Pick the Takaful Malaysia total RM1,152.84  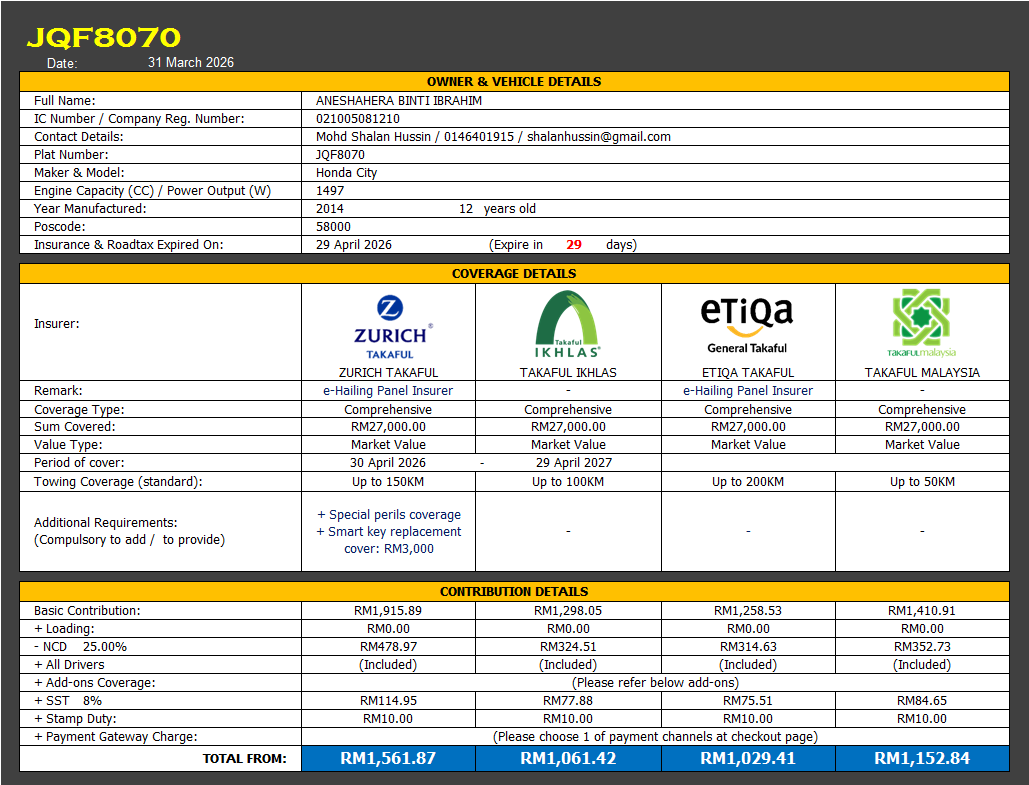tap(922, 758)
